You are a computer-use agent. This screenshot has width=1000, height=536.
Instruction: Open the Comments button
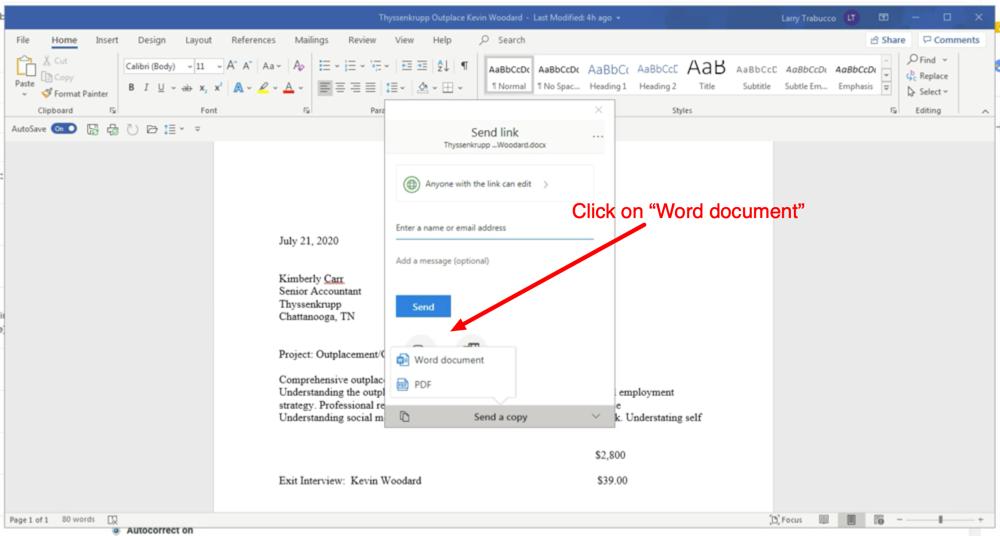(x=951, y=40)
